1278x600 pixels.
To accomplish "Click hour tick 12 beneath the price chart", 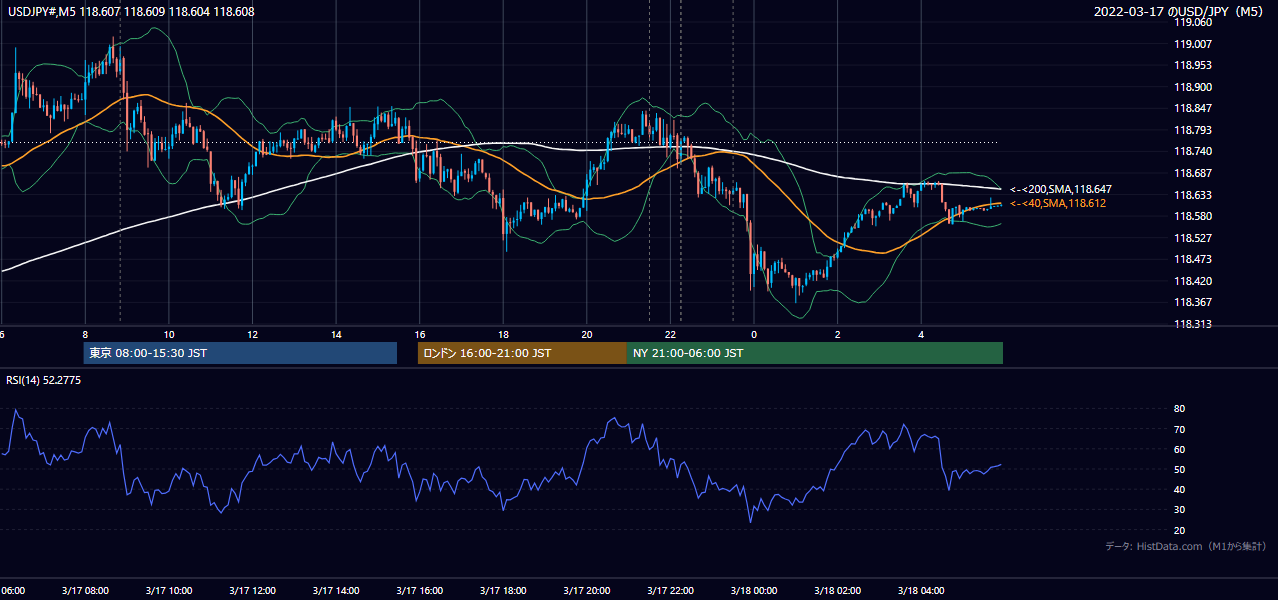I will pos(253,334).
